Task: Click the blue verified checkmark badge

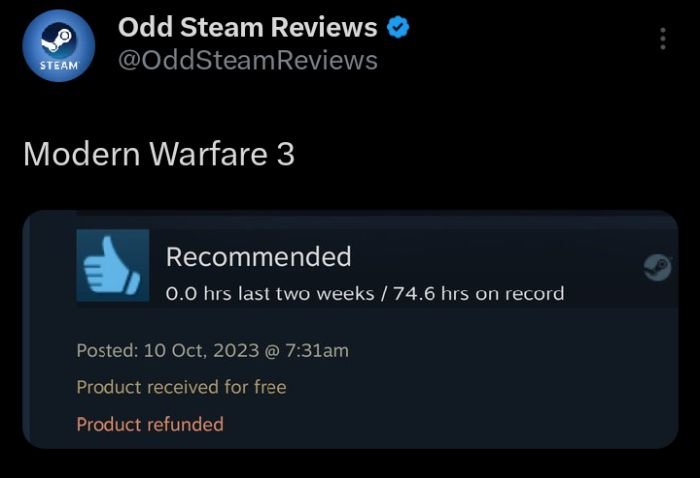Action: [x=398, y=27]
